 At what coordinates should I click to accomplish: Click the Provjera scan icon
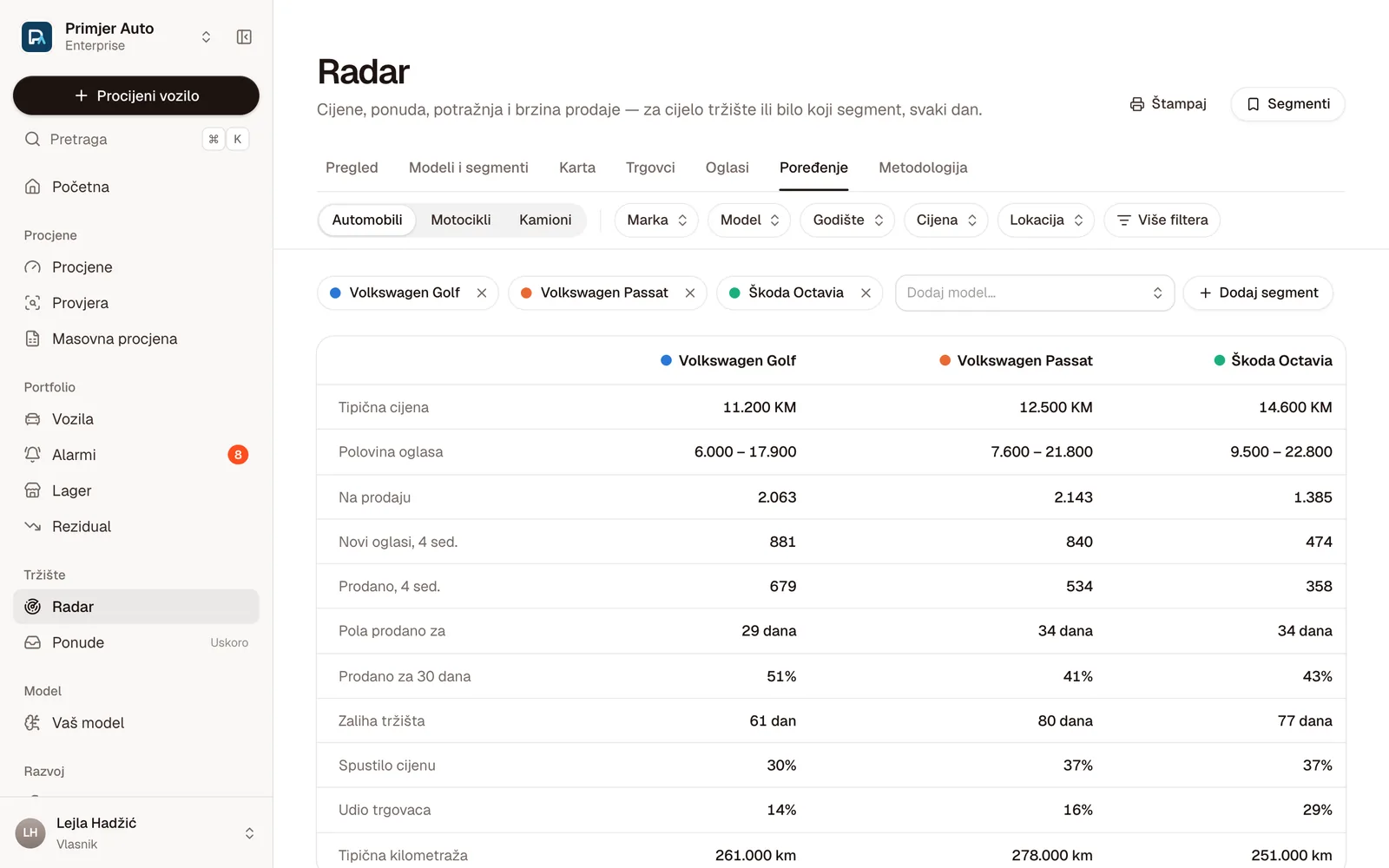pyautogui.click(x=32, y=303)
